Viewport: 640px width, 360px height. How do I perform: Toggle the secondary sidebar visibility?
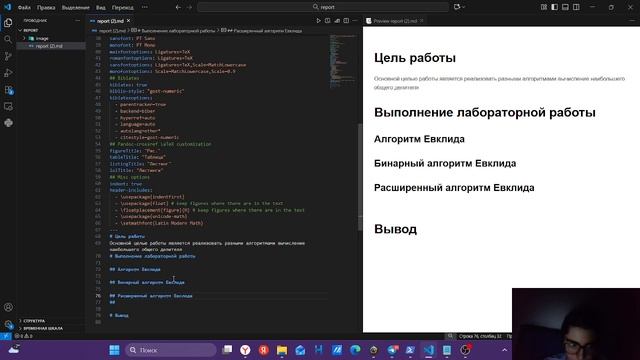576,7
